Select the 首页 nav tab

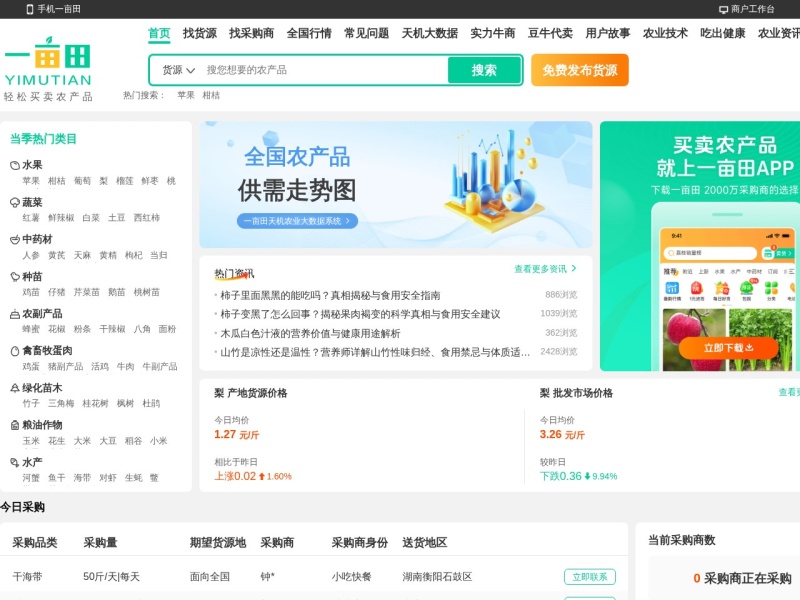[159, 33]
